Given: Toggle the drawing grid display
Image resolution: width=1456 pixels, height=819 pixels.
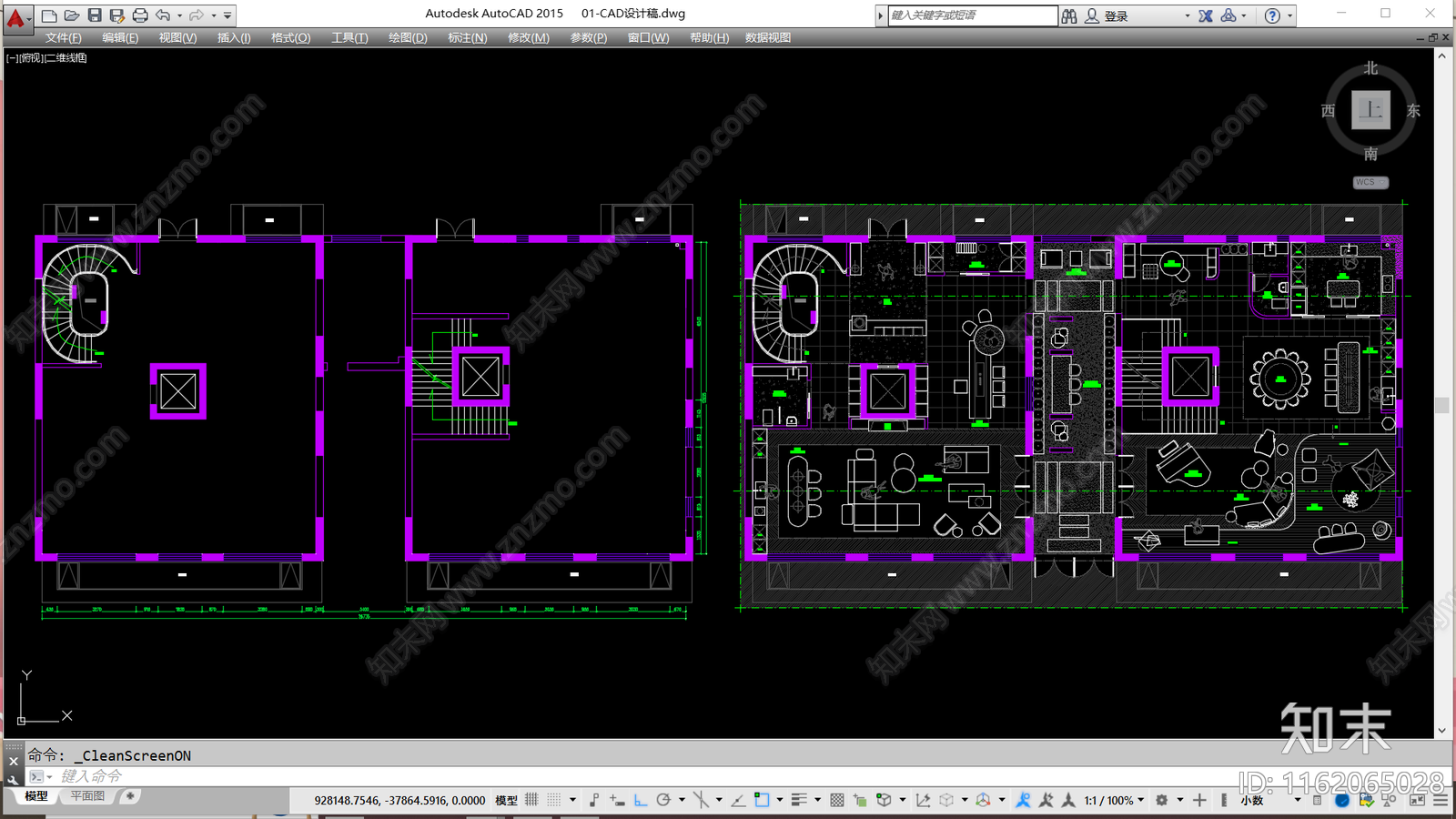Looking at the screenshot, I should pos(531,801).
